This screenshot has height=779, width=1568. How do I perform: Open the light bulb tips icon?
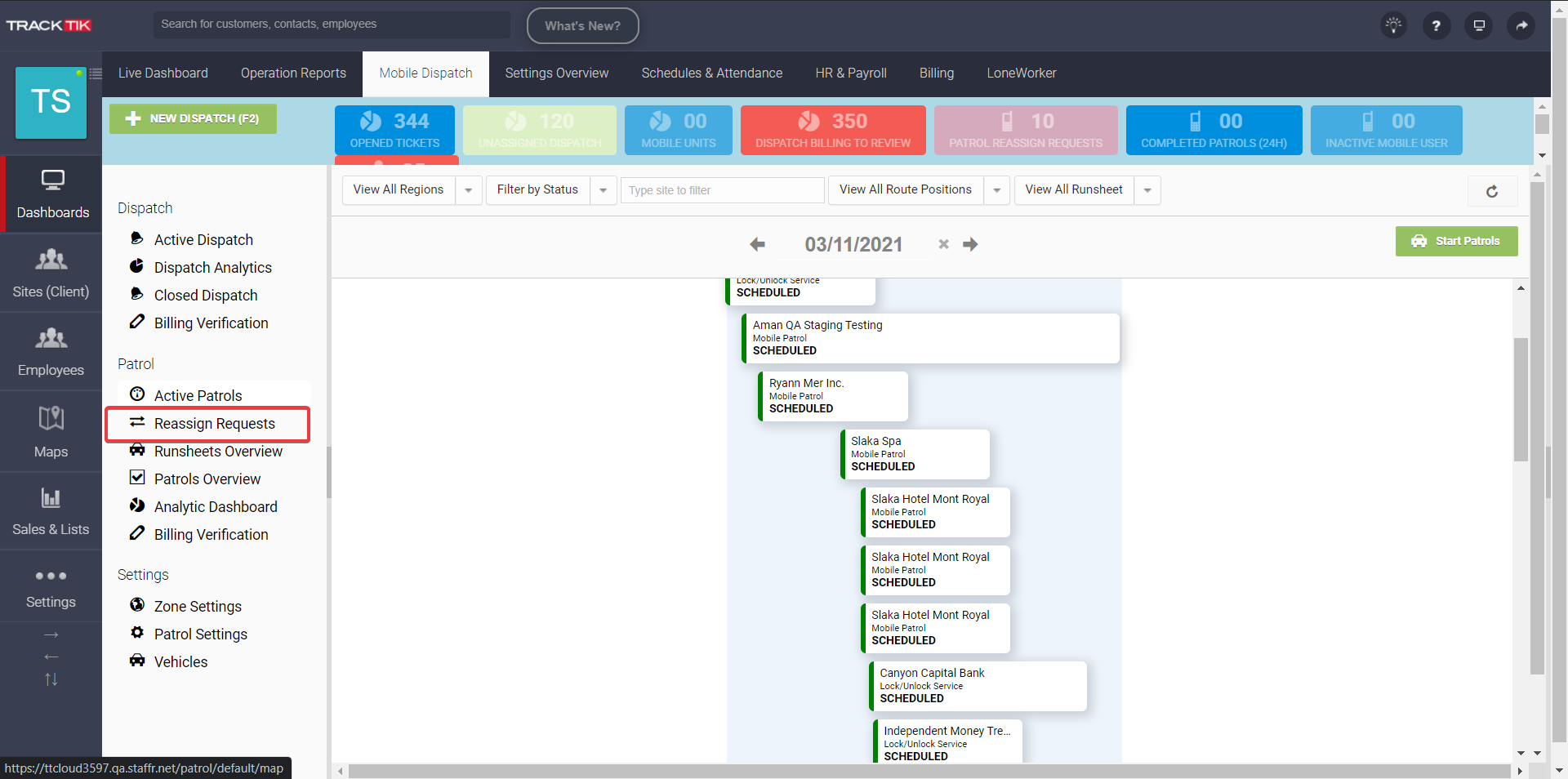pyautogui.click(x=1393, y=25)
